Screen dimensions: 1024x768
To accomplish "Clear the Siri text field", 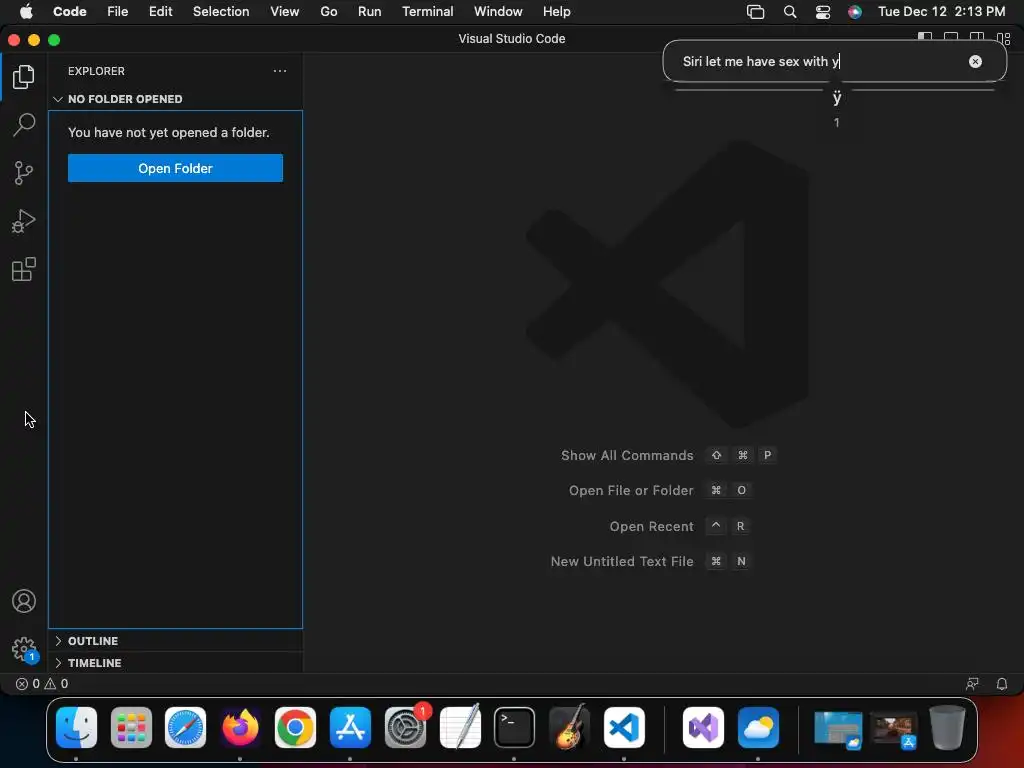I will coord(975,61).
